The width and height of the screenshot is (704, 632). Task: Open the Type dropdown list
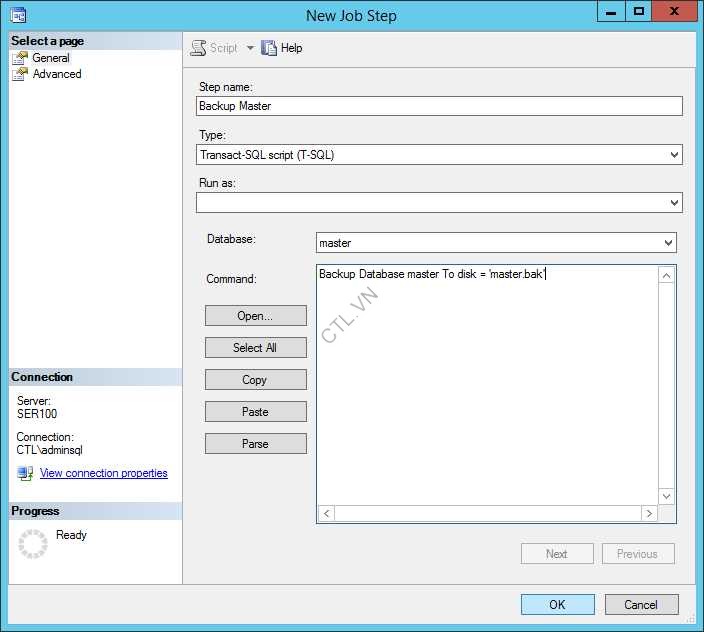[674, 155]
